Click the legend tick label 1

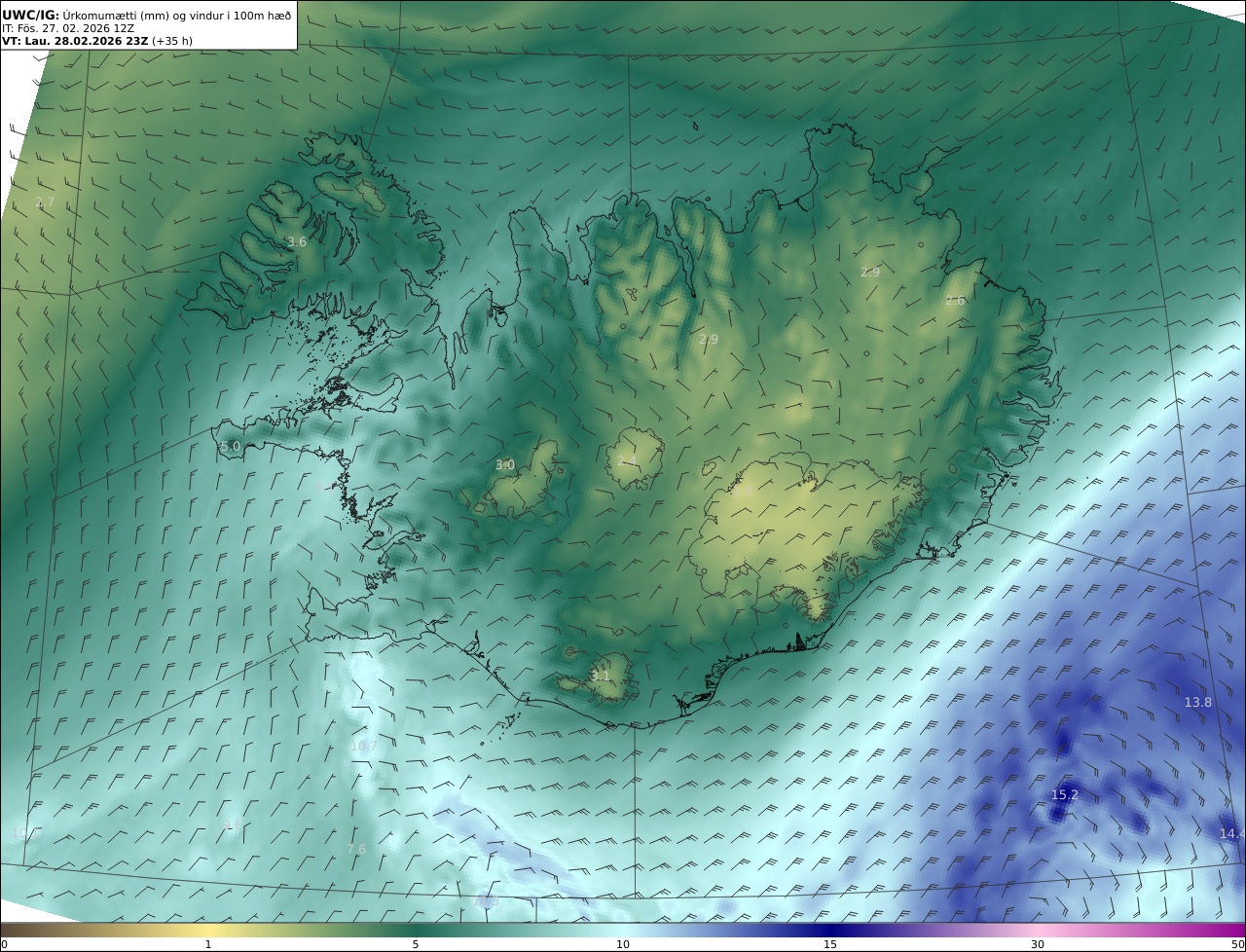[x=208, y=944]
